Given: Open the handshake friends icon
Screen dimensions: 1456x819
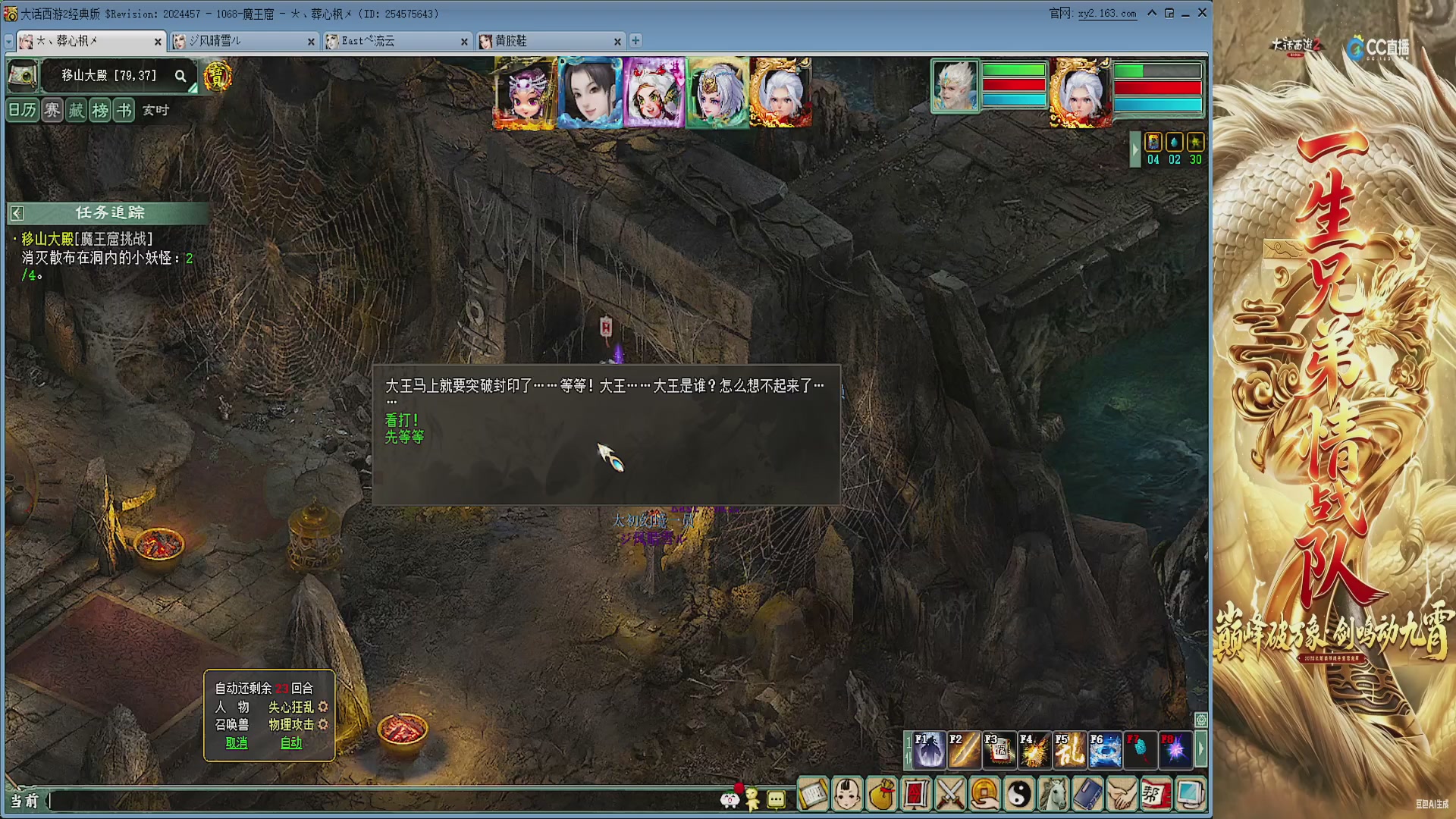Looking at the screenshot, I should [x=1122, y=795].
